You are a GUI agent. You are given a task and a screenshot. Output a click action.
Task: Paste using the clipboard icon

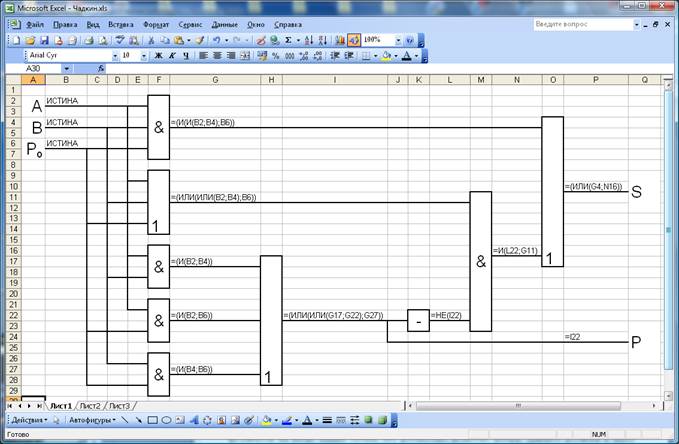pyautogui.click(x=179, y=40)
